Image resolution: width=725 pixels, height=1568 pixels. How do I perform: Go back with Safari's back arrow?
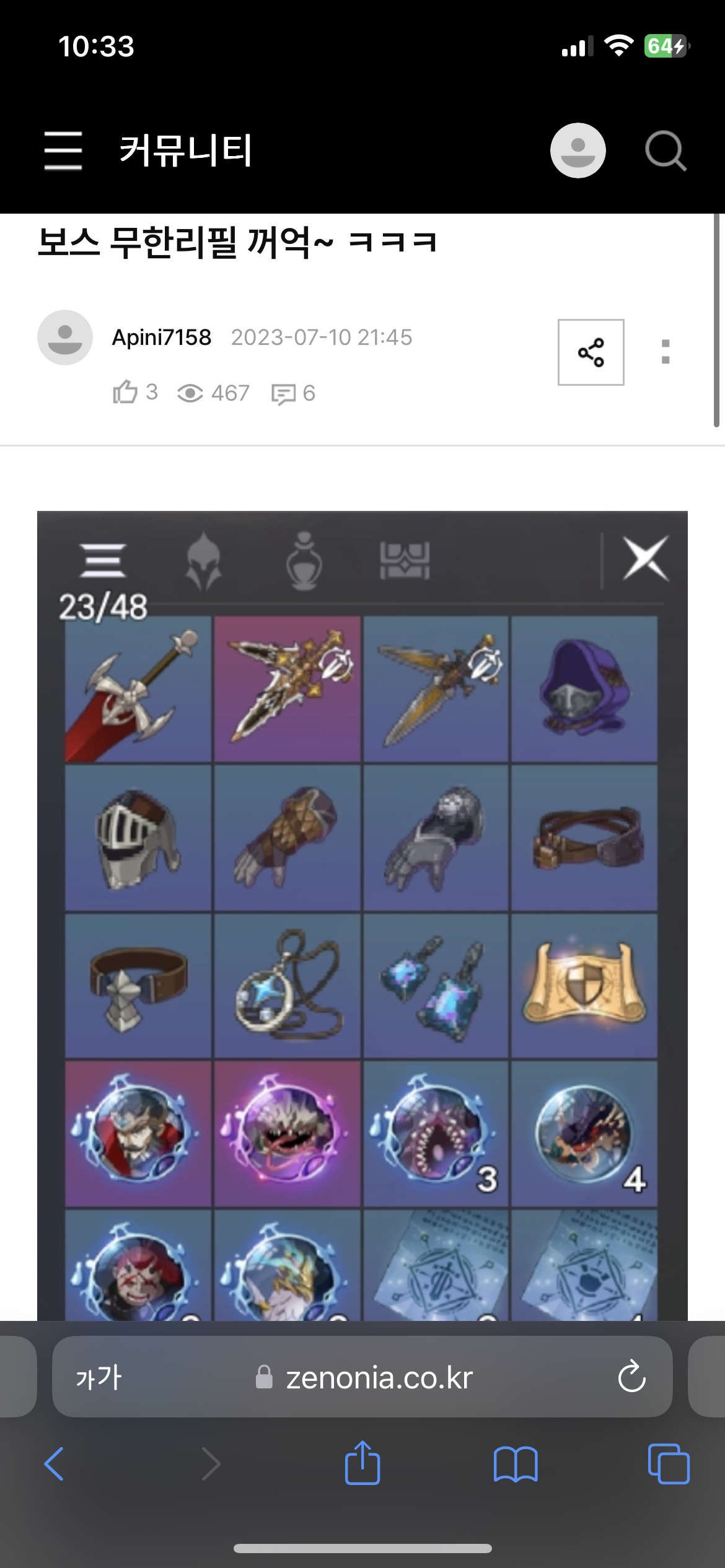55,1464
